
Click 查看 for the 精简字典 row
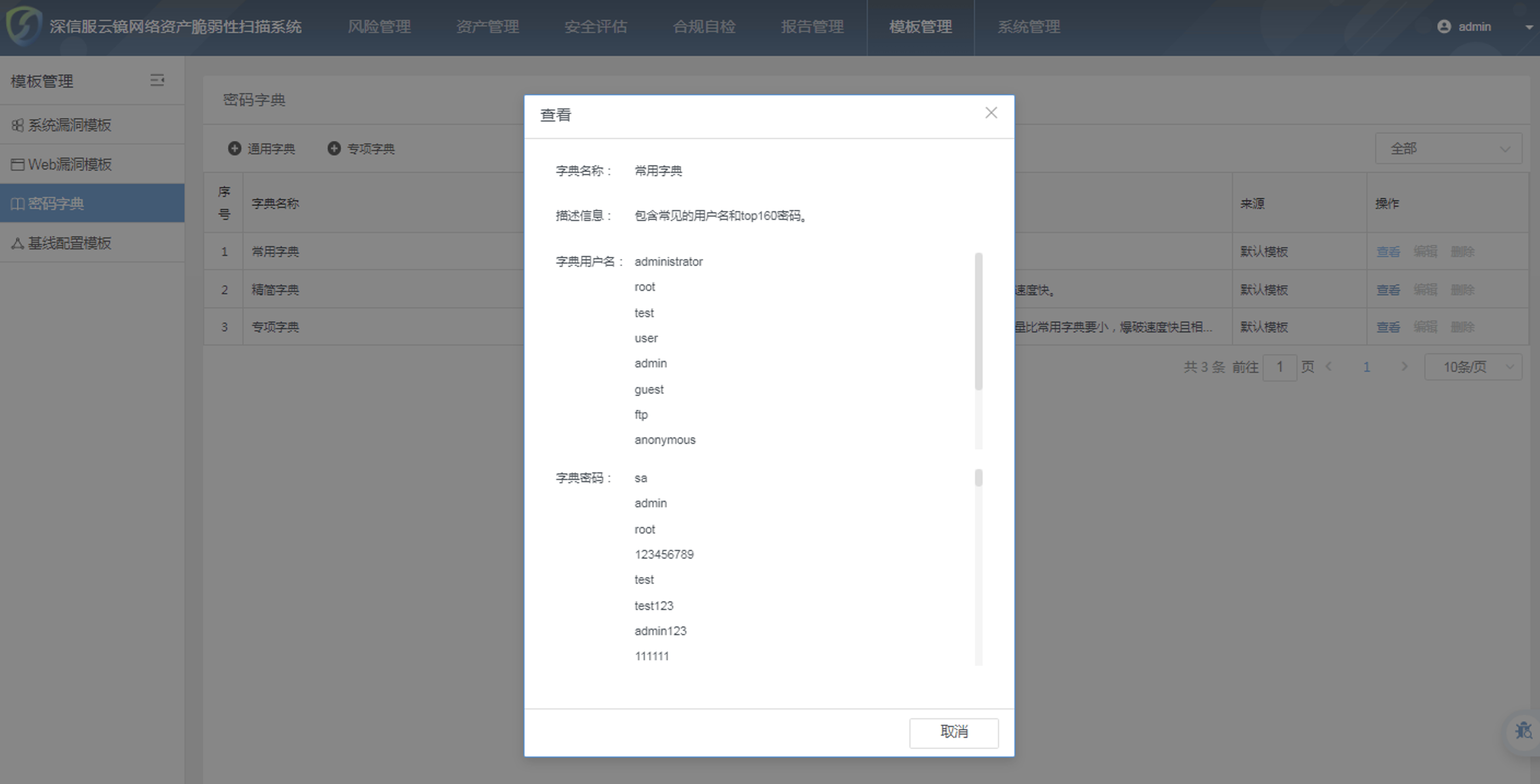click(x=1387, y=290)
